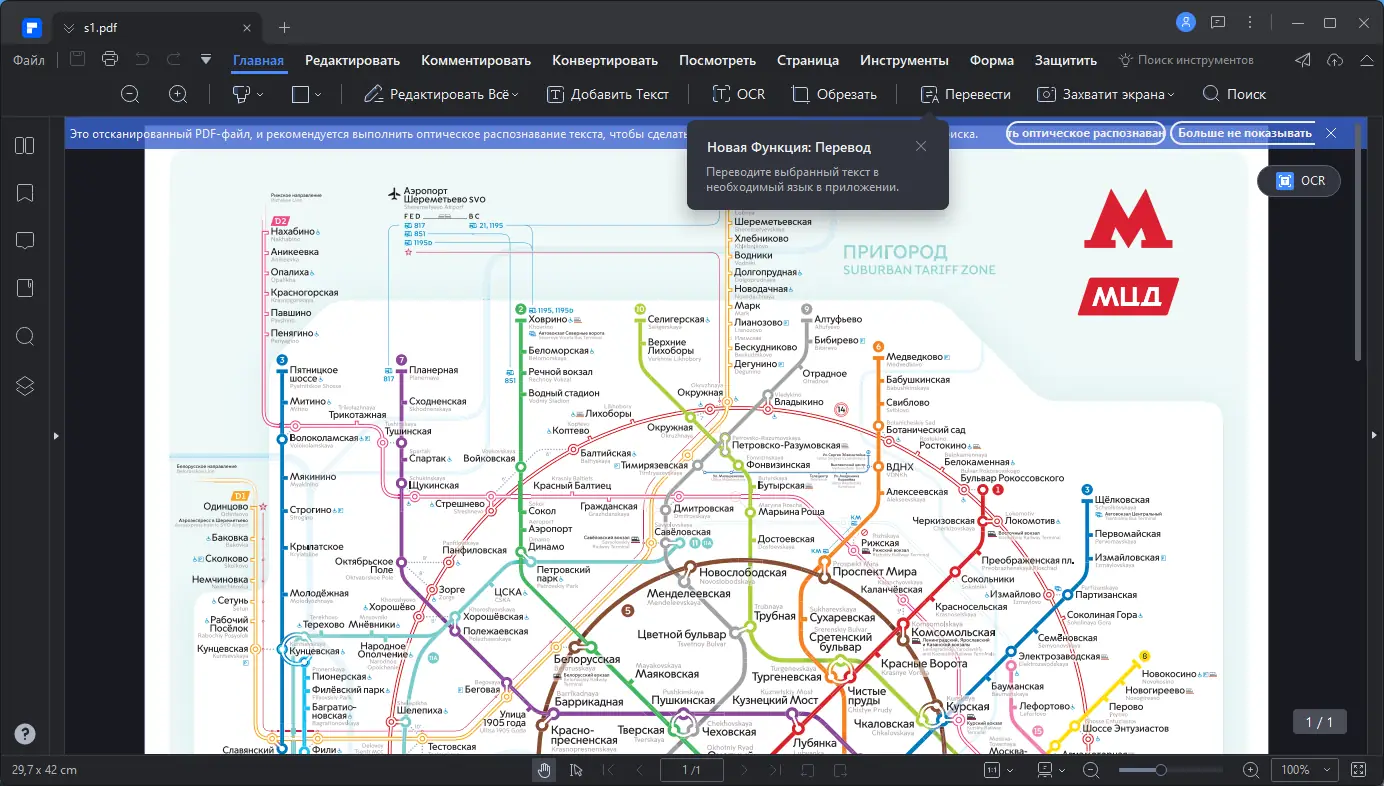
Task: Click the send/share paper plane icon
Action: point(1302,60)
